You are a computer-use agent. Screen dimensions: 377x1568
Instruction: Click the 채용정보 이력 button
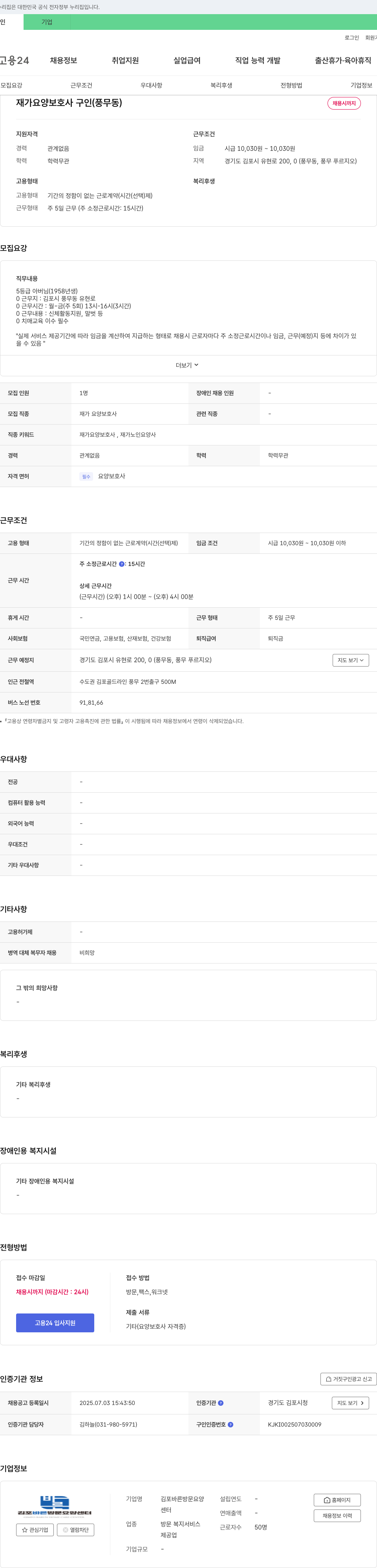click(337, 1516)
